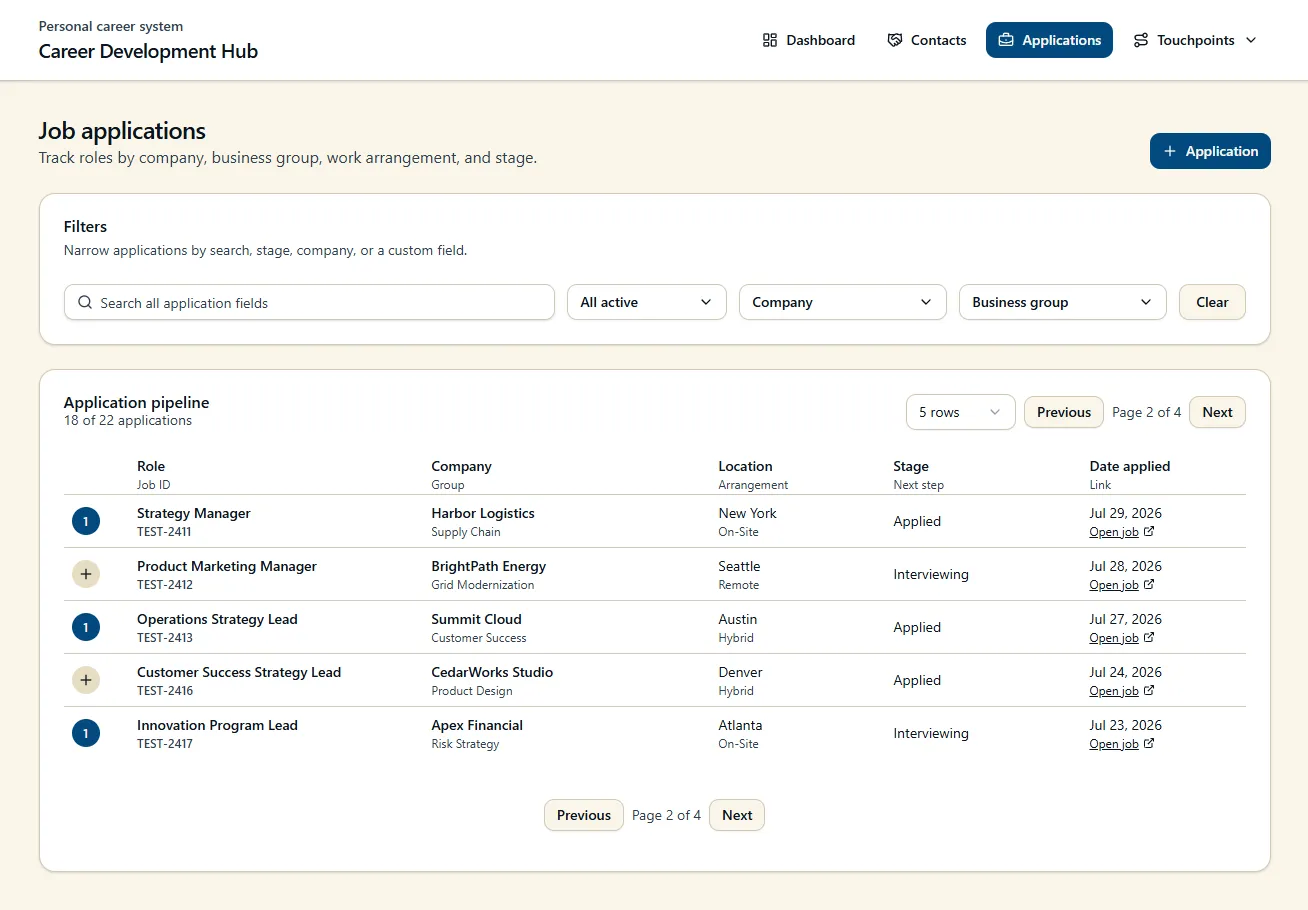Go to the Contacts tab
Screen dimensions: 1308x910
(927, 40)
